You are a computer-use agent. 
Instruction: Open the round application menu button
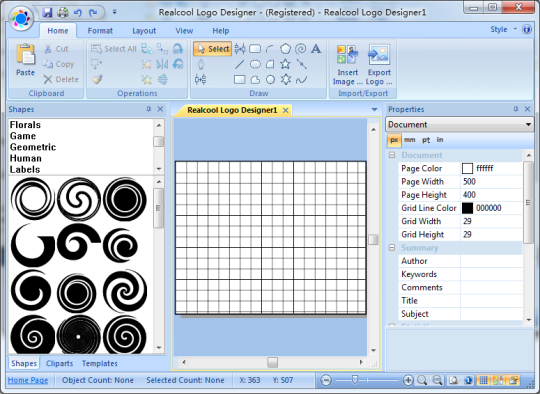tap(21, 18)
